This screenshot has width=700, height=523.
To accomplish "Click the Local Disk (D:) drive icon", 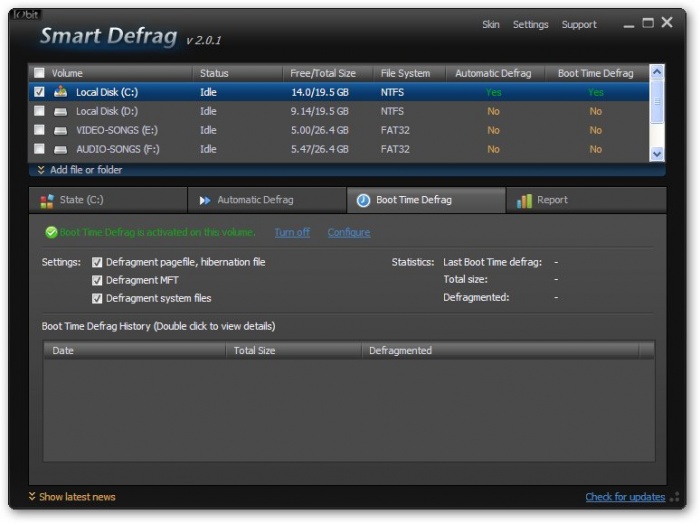I will (60, 112).
